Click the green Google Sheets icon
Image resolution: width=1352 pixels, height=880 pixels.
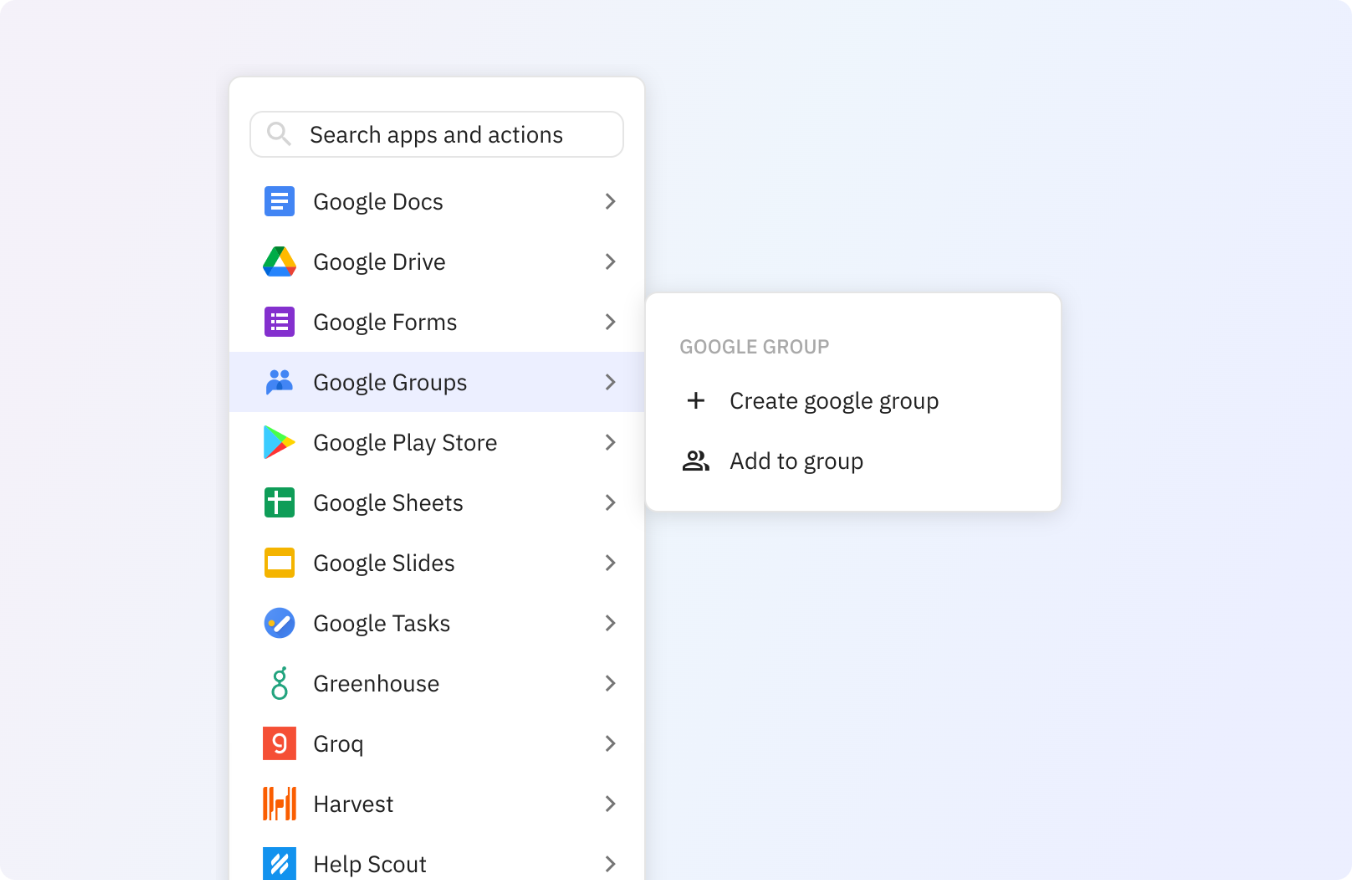coord(279,503)
